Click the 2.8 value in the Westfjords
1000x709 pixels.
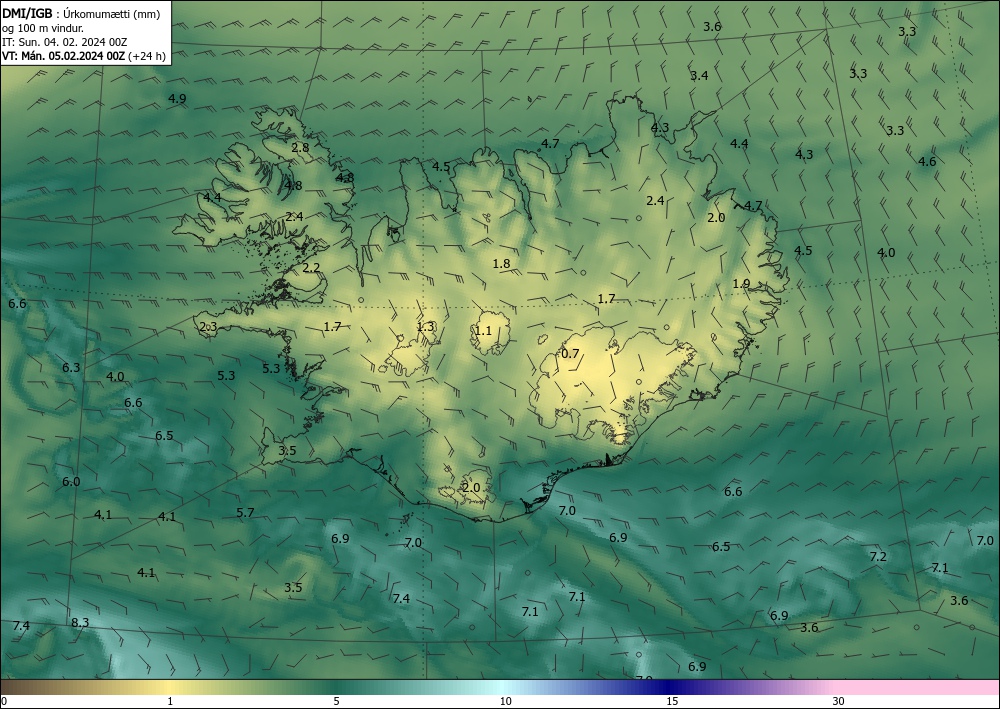[300, 147]
